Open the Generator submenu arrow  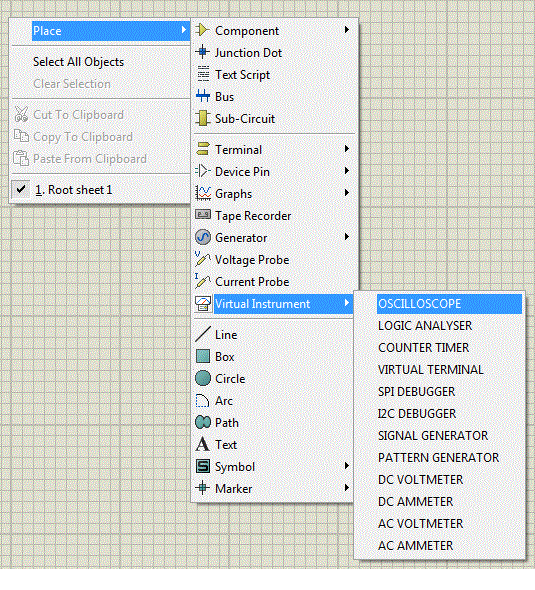click(x=347, y=237)
